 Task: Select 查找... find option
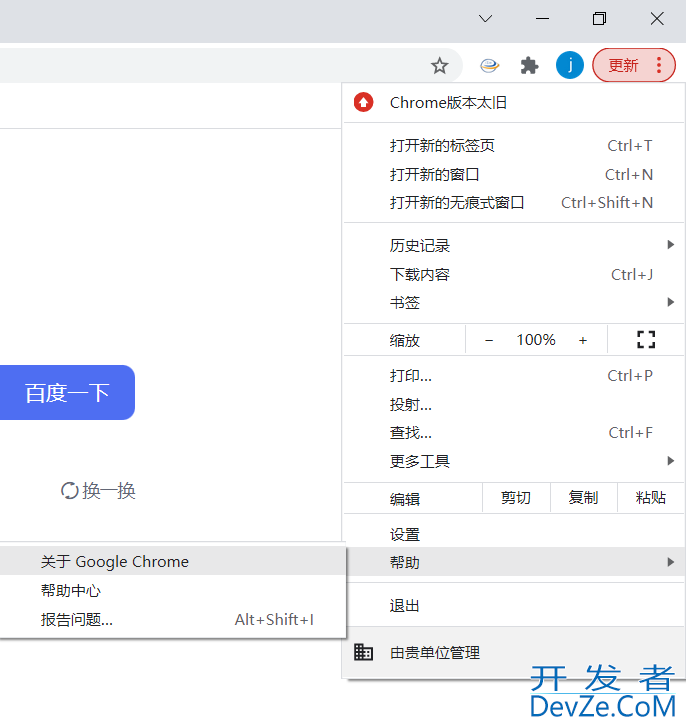514,433
